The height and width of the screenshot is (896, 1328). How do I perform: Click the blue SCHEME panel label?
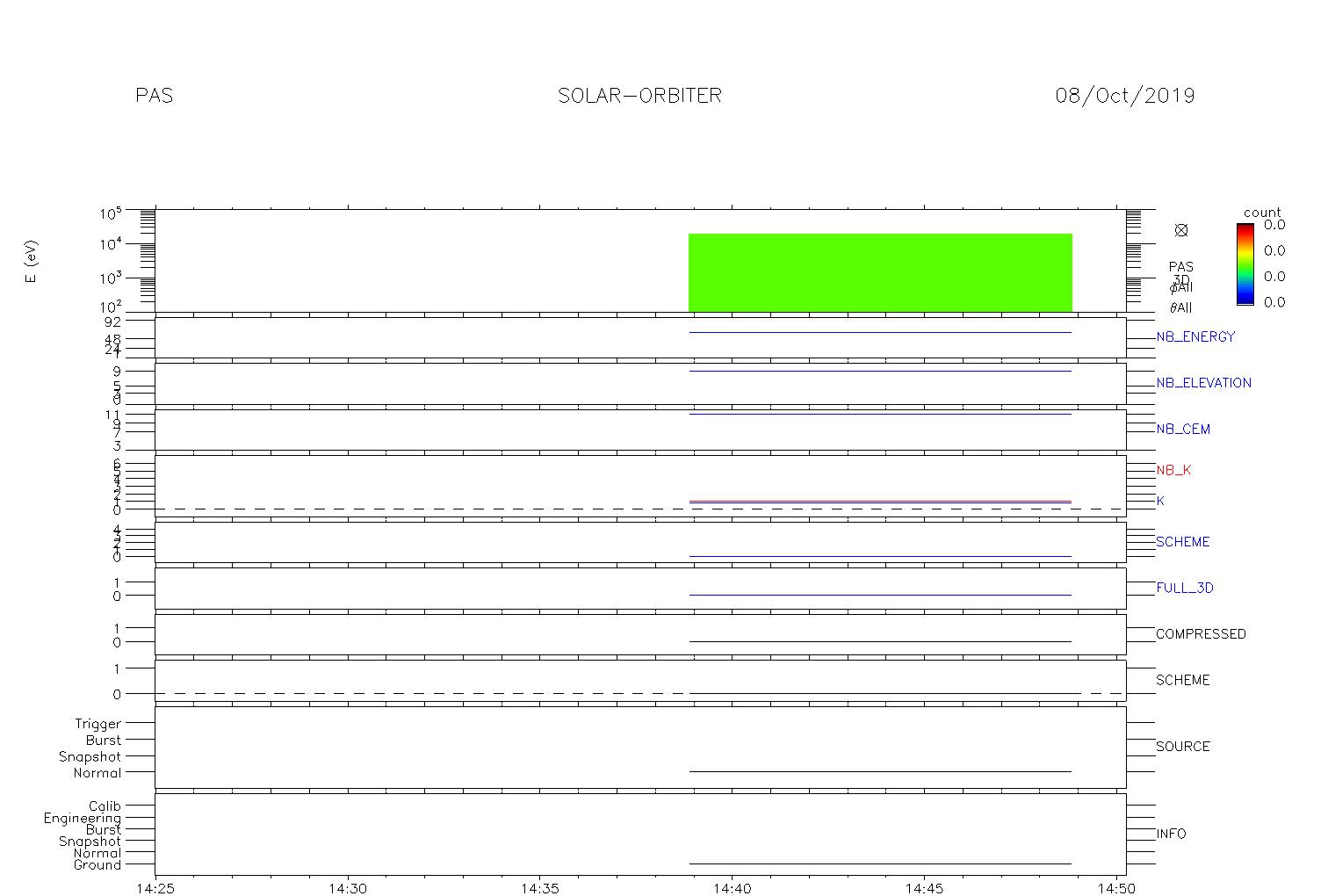[1183, 542]
